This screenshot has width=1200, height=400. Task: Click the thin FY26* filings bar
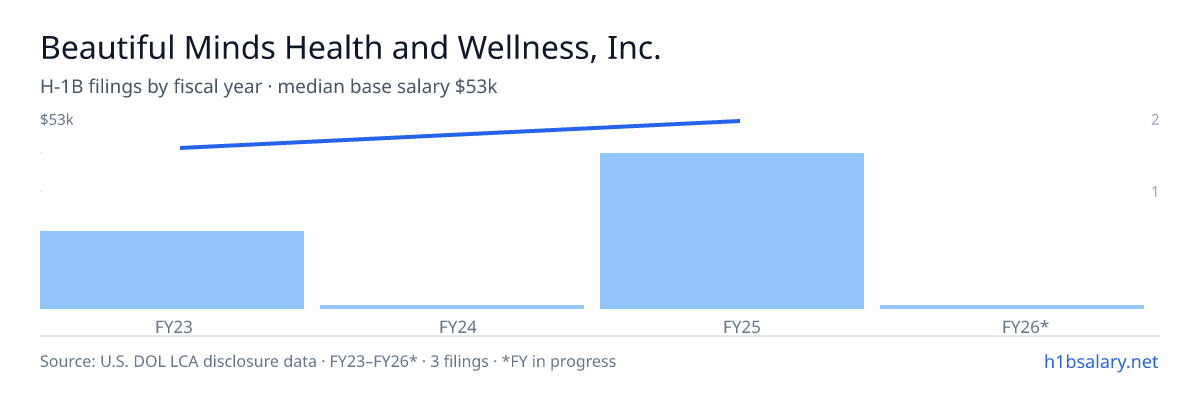(x=1012, y=307)
